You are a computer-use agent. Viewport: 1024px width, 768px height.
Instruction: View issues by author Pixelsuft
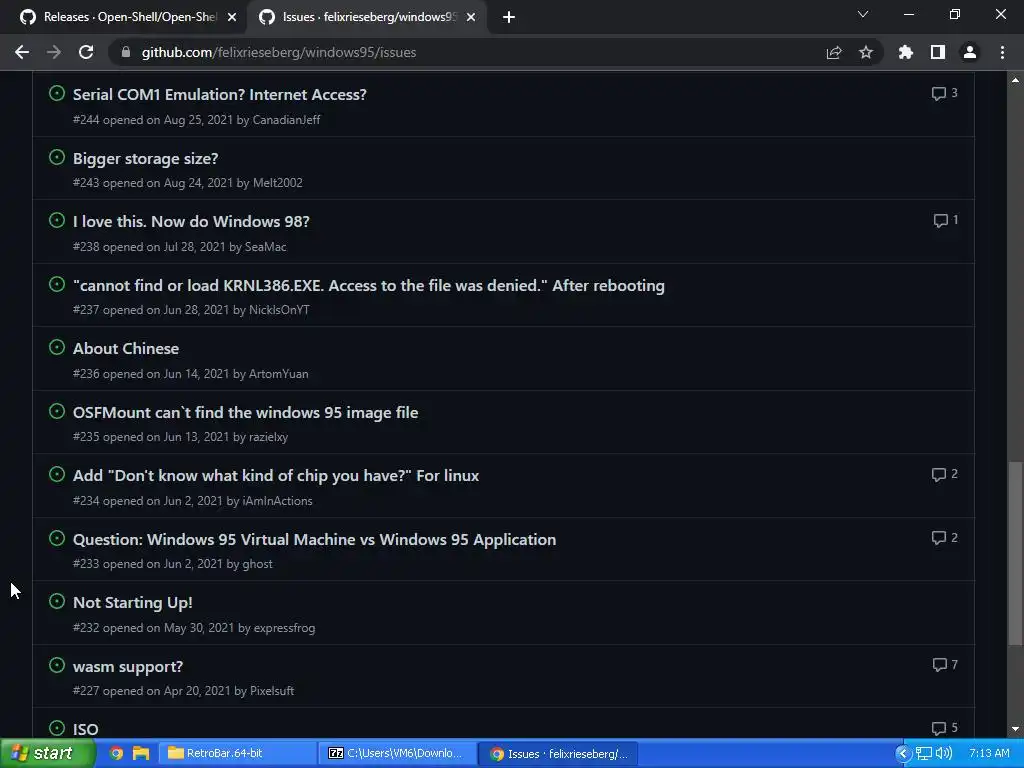(x=272, y=692)
